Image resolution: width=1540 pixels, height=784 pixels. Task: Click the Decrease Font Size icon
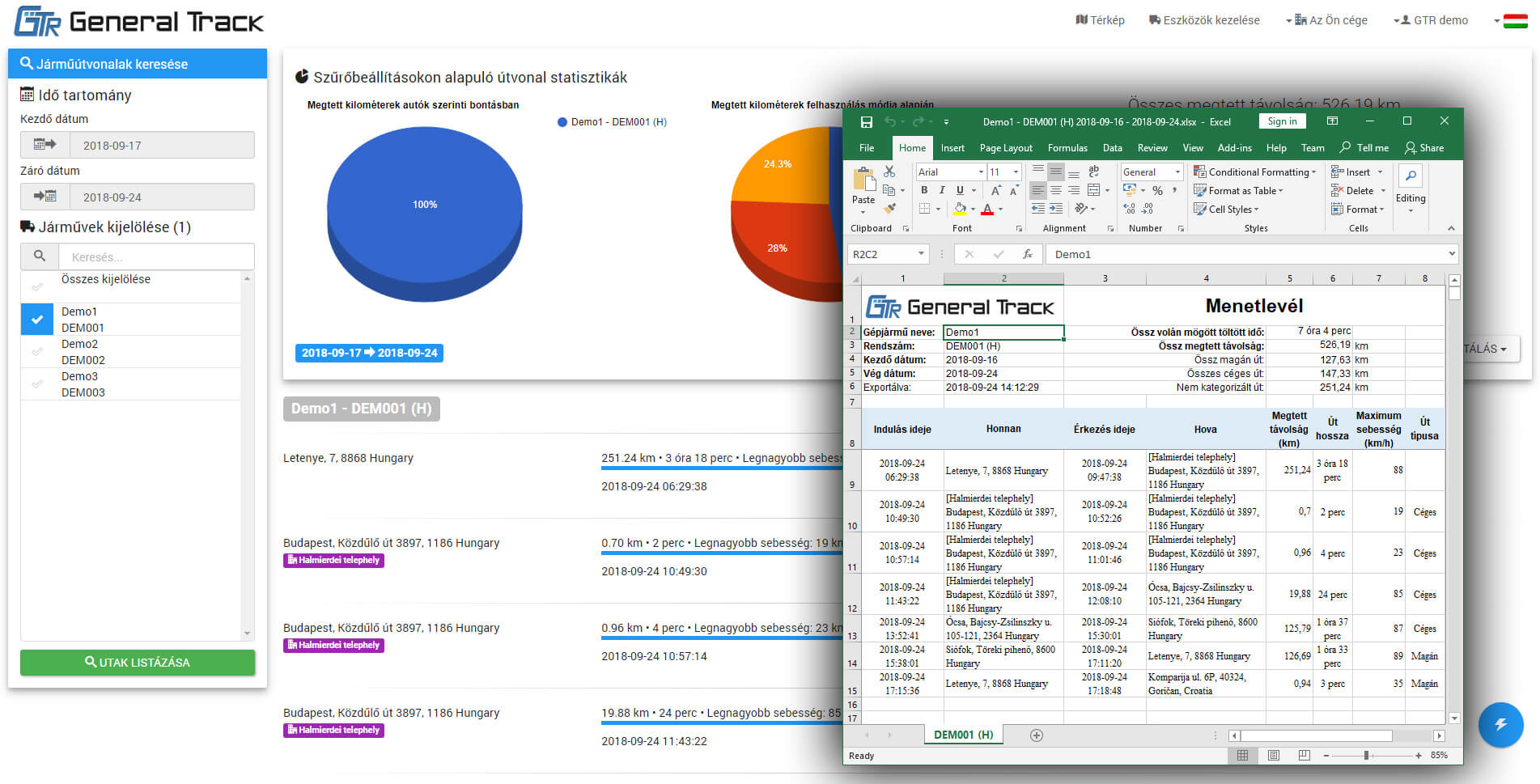pos(1013,191)
